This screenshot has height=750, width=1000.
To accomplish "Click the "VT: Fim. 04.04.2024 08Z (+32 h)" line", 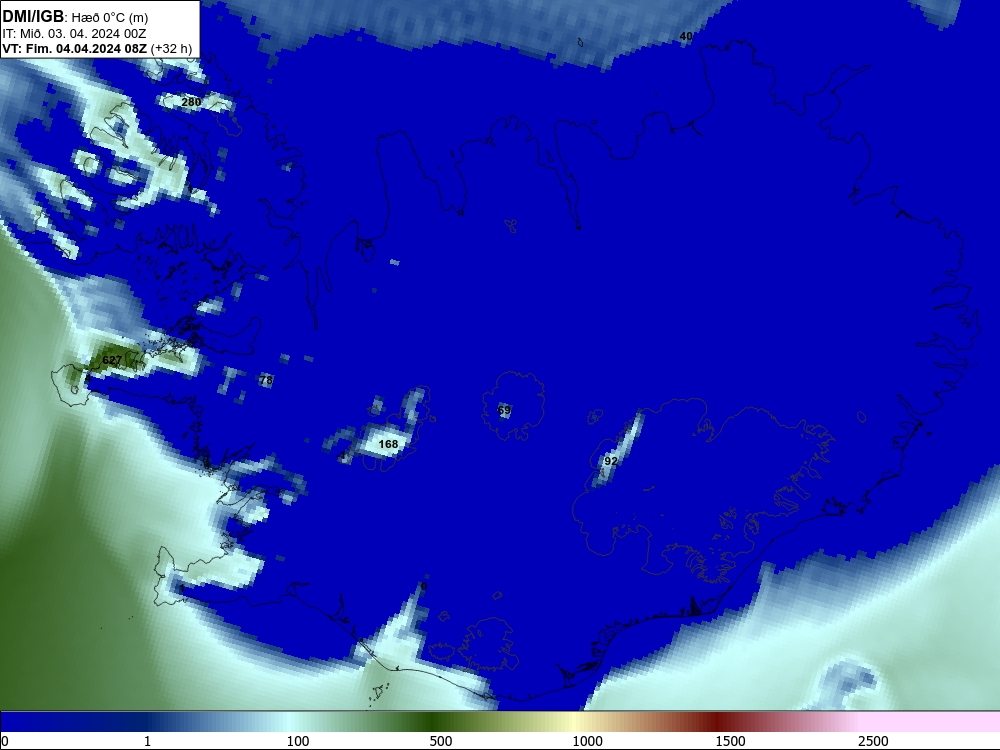I will click(x=97, y=49).
